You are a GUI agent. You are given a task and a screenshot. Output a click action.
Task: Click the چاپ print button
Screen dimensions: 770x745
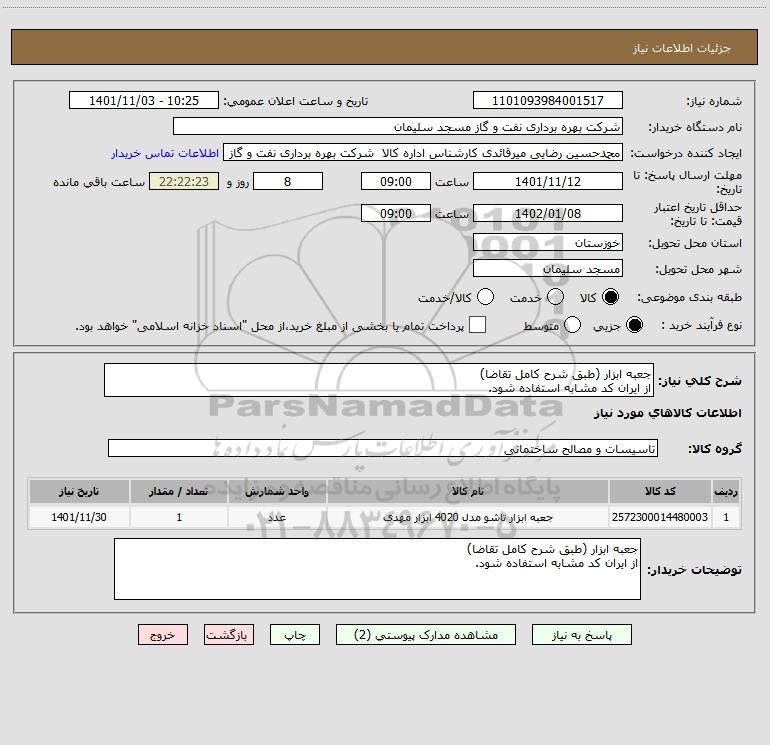(295, 635)
